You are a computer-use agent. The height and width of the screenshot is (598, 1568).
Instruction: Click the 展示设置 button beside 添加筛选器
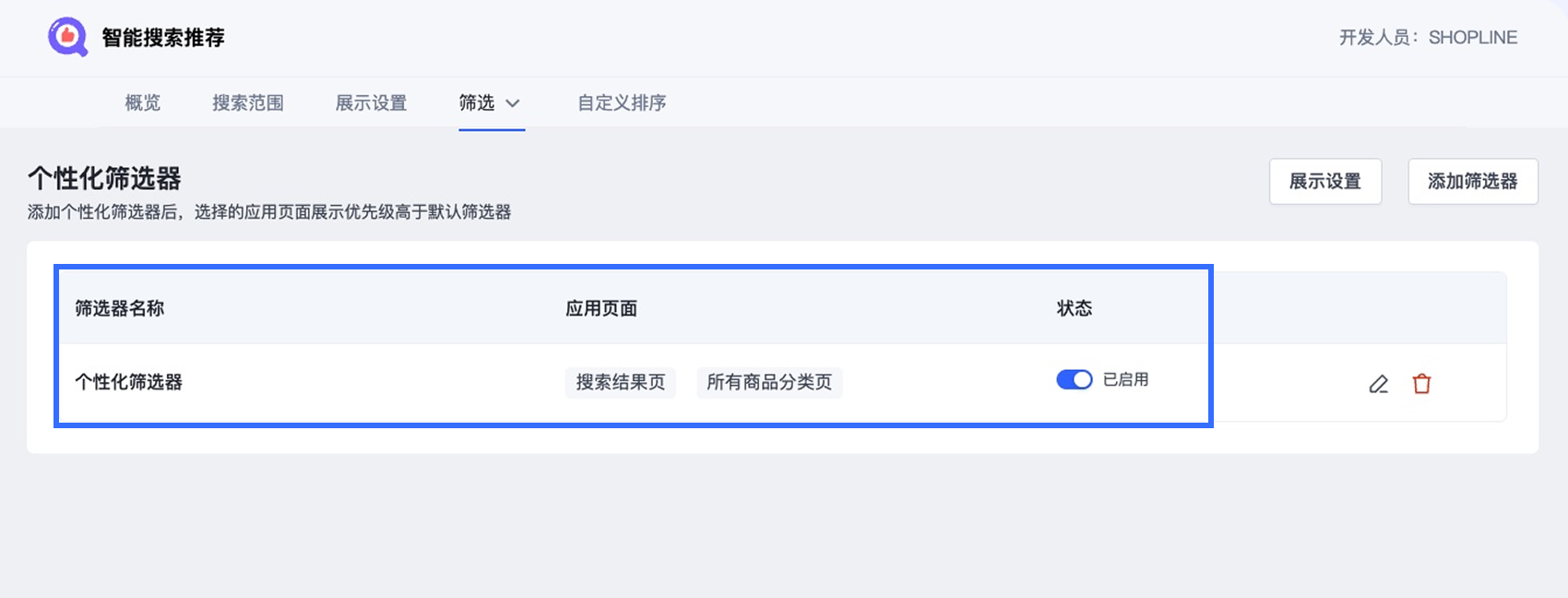pyautogui.click(x=1324, y=182)
